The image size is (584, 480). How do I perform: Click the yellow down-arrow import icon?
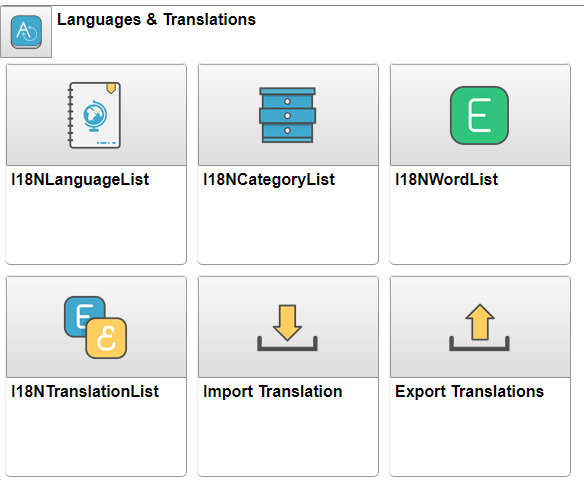point(287,328)
